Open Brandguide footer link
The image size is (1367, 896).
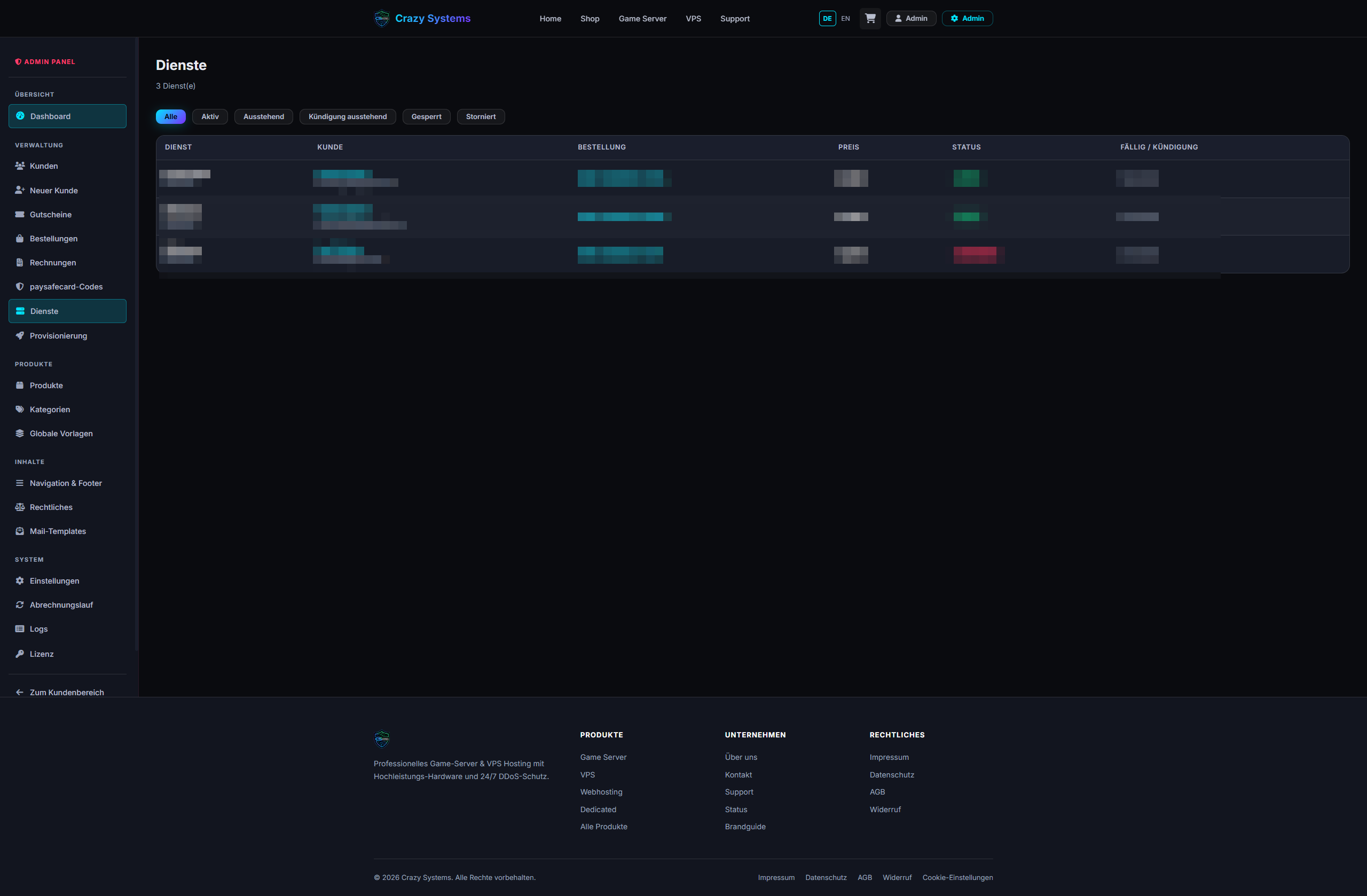pos(745,827)
